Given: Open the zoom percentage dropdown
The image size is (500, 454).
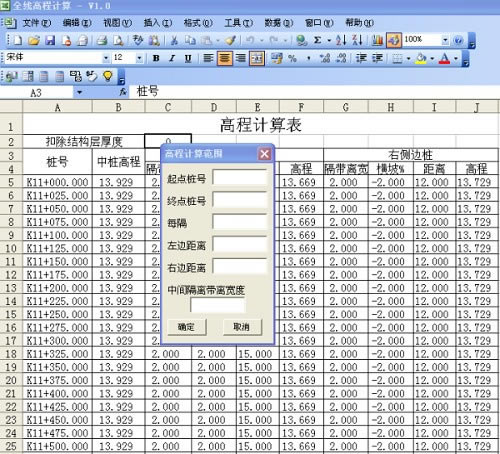Looking at the screenshot, I should pyautogui.click(x=445, y=40).
